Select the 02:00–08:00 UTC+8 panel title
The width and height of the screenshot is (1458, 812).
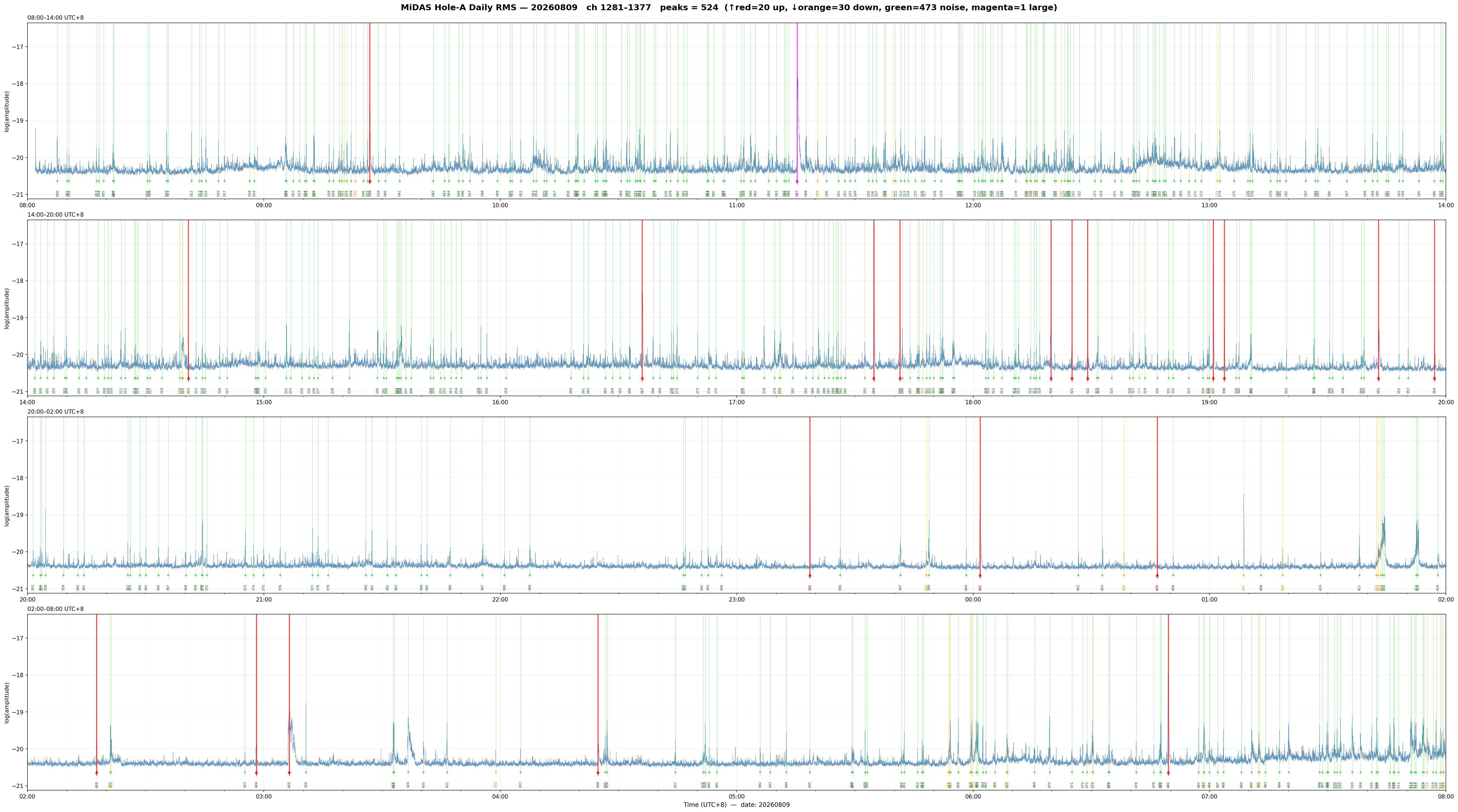pyautogui.click(x=55, y=609)
